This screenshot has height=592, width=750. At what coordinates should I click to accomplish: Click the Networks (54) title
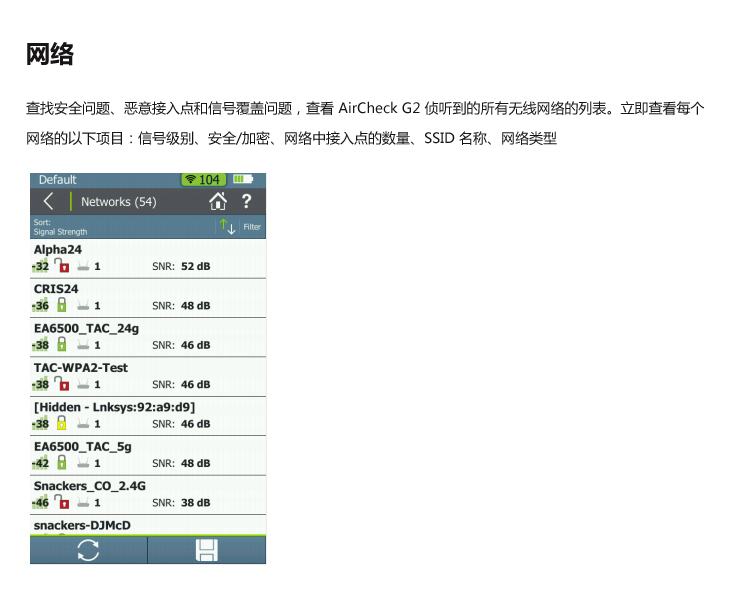[119, 202]
